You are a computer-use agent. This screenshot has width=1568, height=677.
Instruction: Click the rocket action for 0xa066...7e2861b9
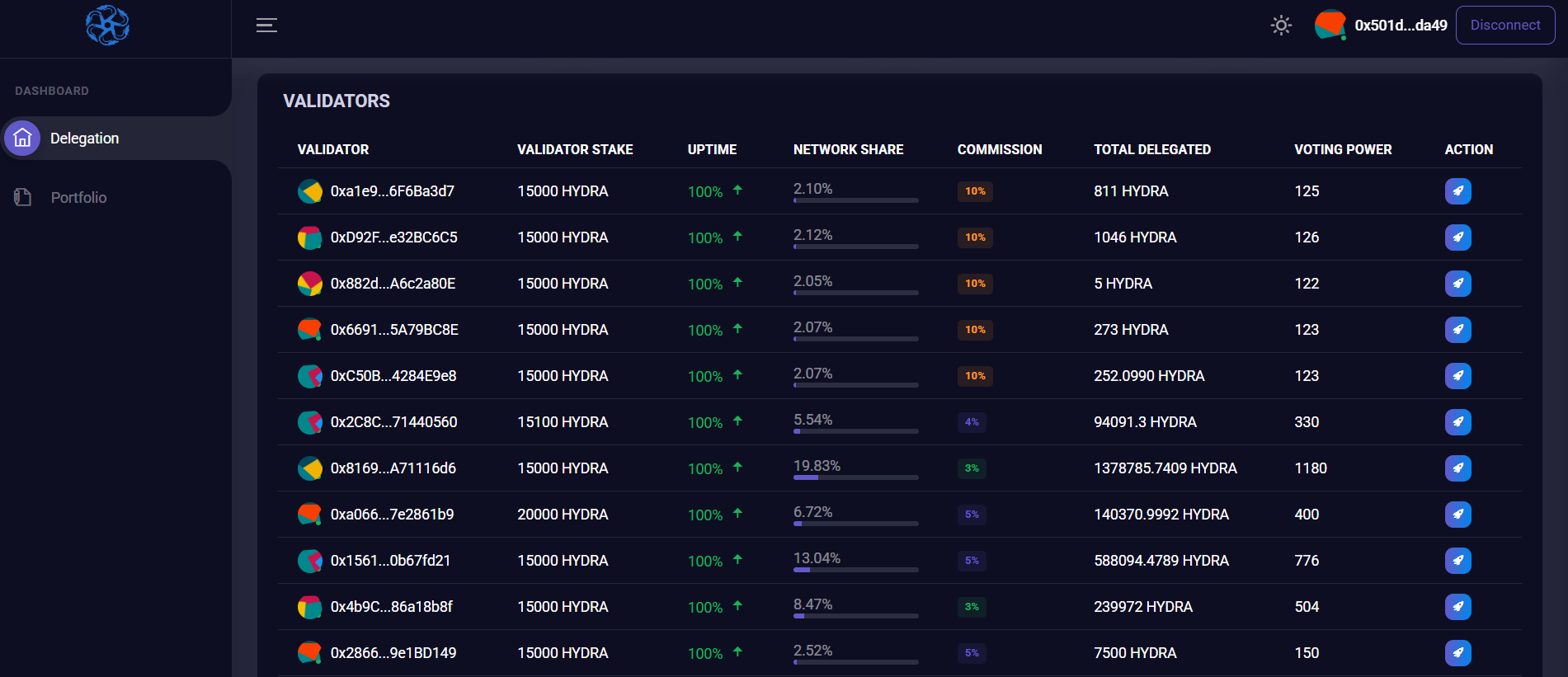point(1458,515)
